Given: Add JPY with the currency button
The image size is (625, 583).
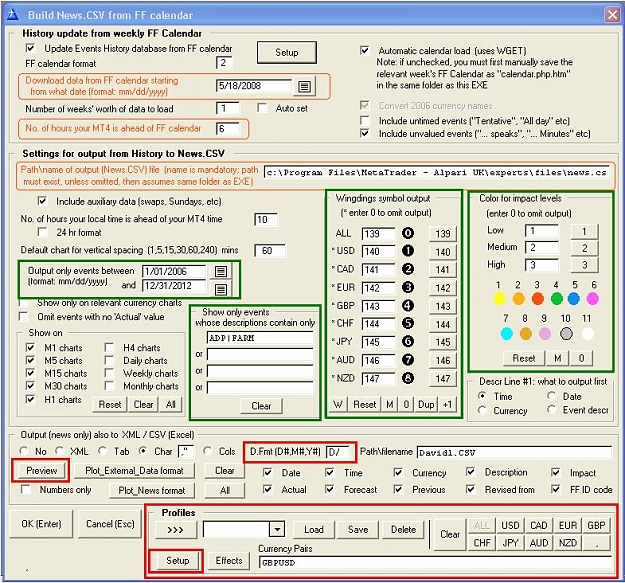Looking at the screenshot, I should pyautogui.click(x=510, y=543).
